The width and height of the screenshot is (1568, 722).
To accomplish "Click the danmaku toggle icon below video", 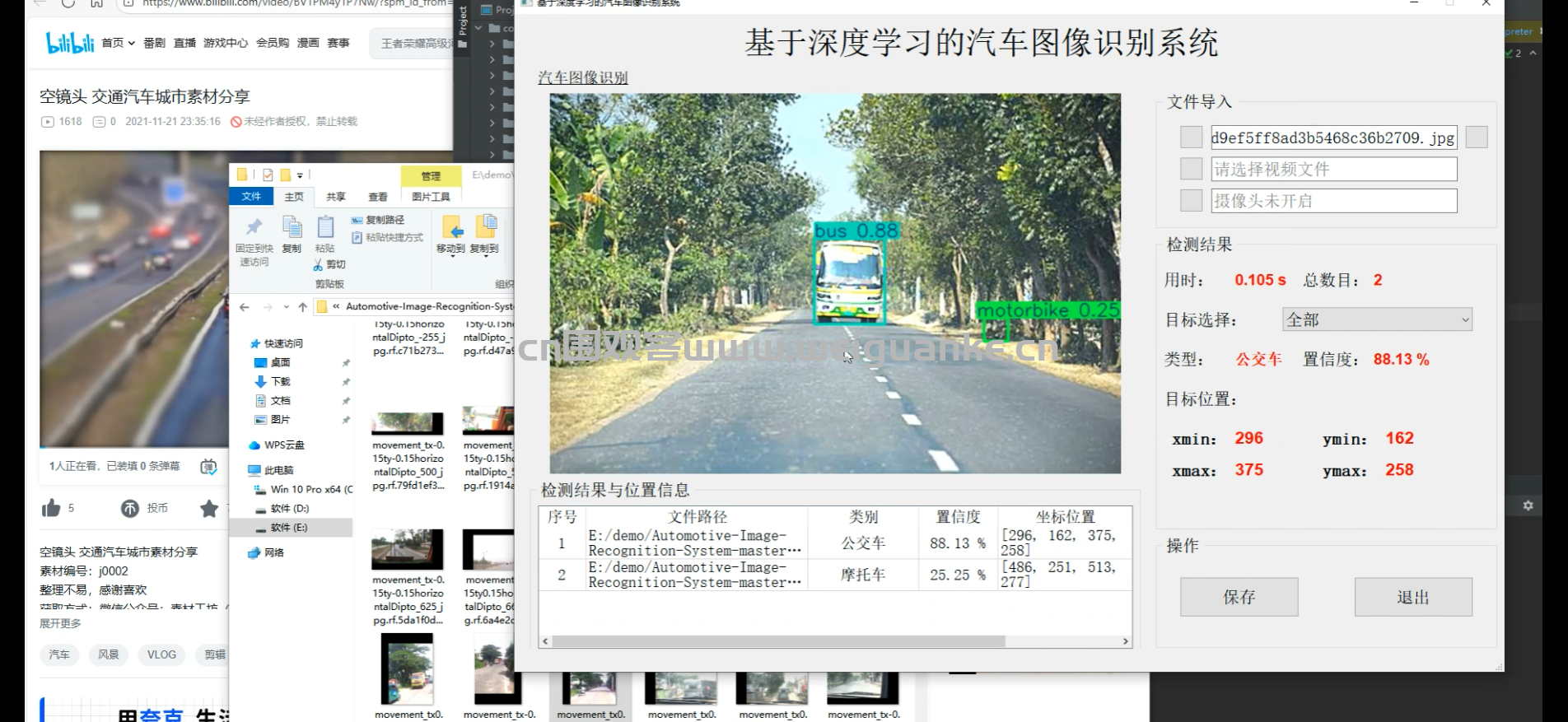I will [x=208, y=467].
